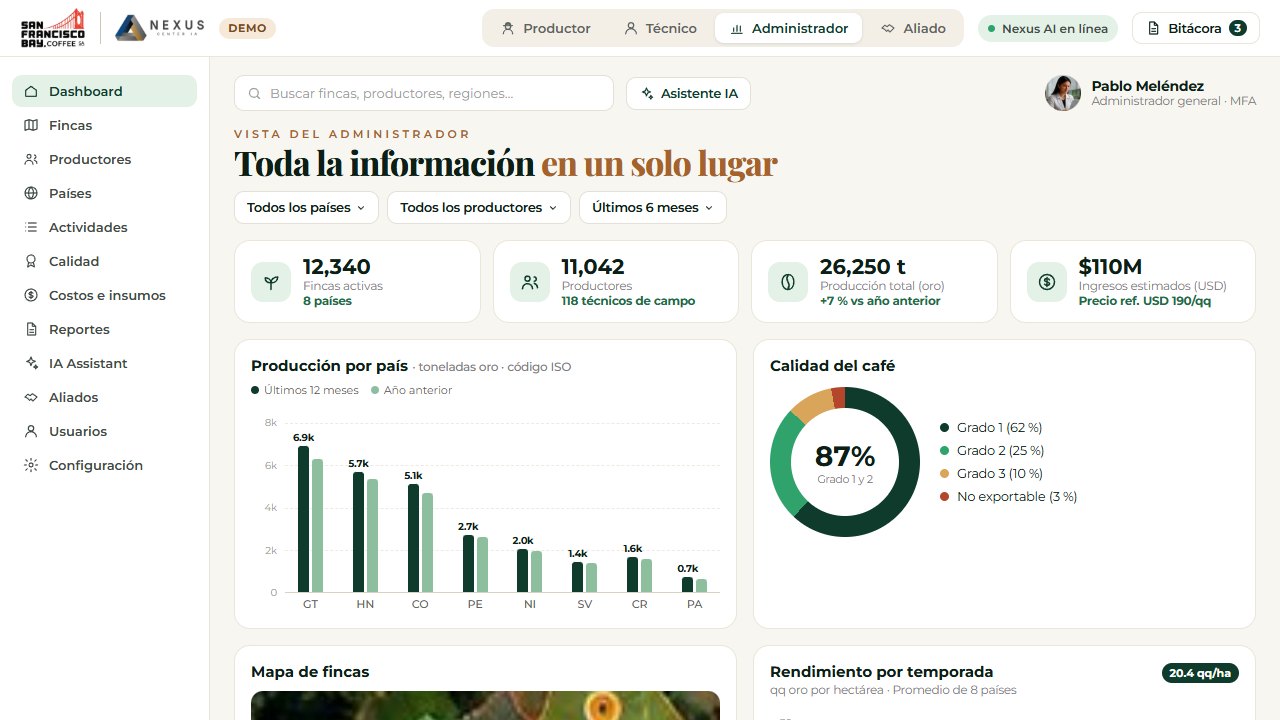Click the Fincas map icon
Viewport: 1280px width, 720px height.
31,125
